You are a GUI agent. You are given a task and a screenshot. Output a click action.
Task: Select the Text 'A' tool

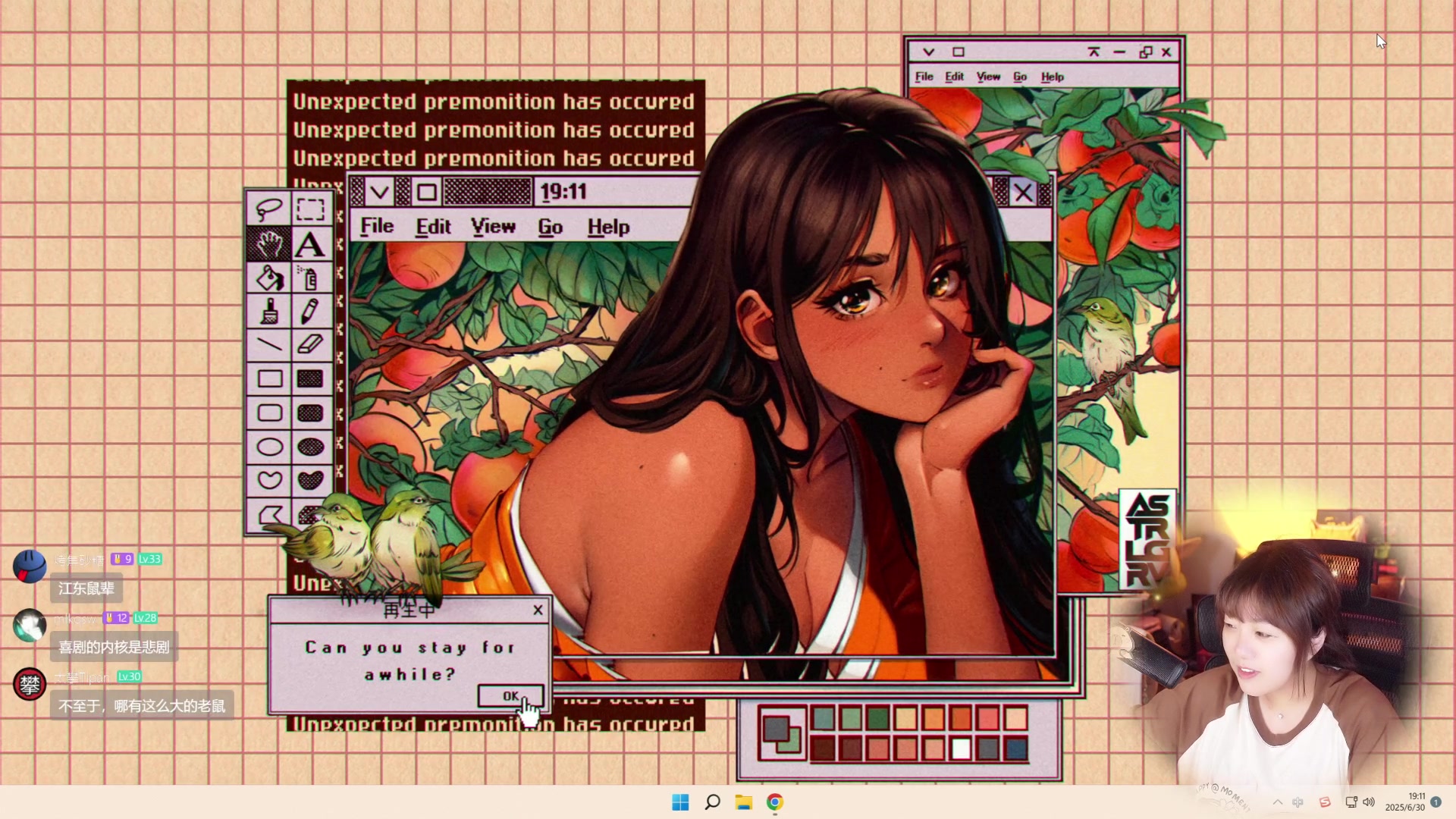tap(310, 244)
